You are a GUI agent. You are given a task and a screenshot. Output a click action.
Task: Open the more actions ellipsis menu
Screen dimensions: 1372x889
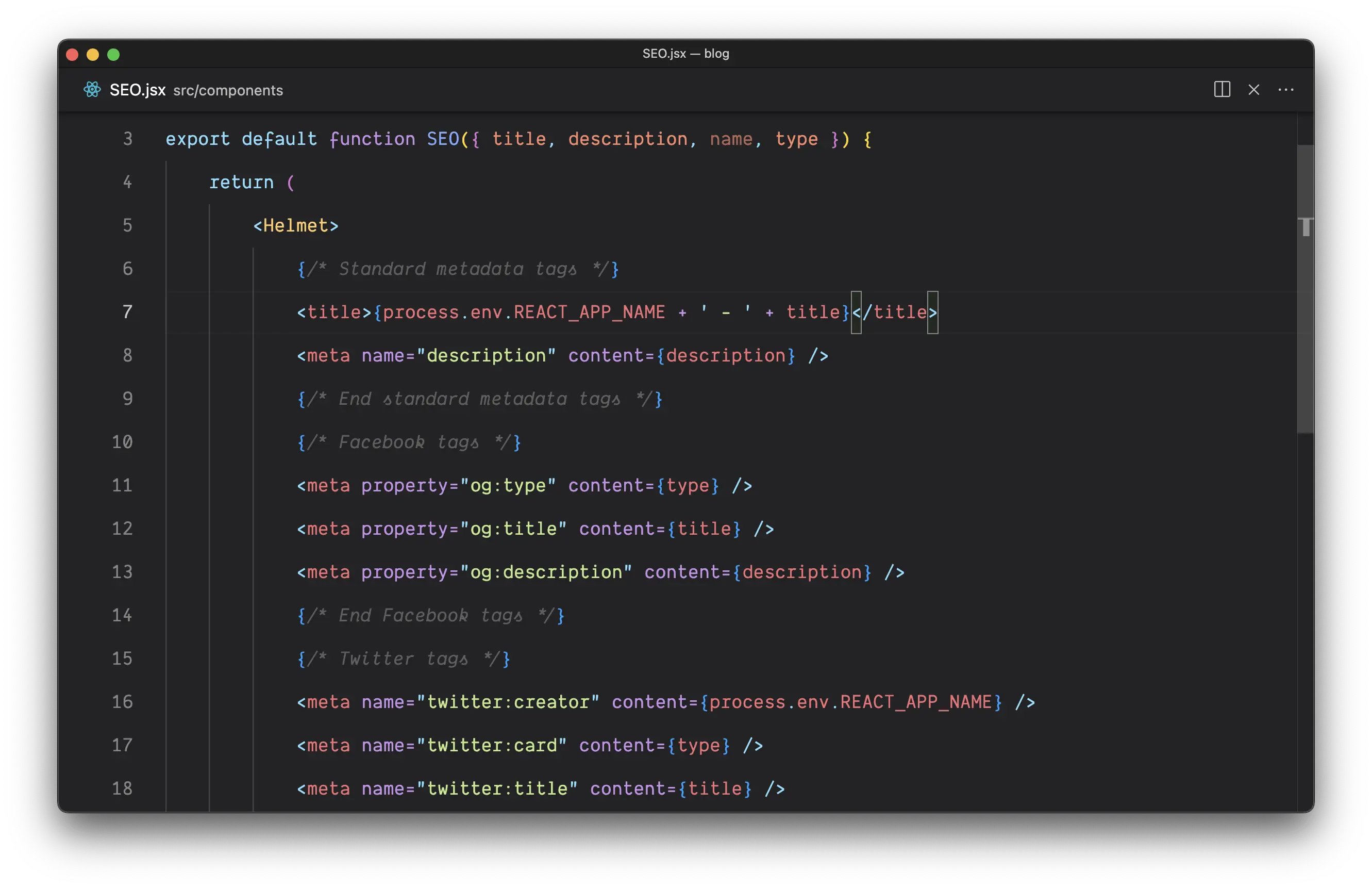click(x=1285, y=89)
